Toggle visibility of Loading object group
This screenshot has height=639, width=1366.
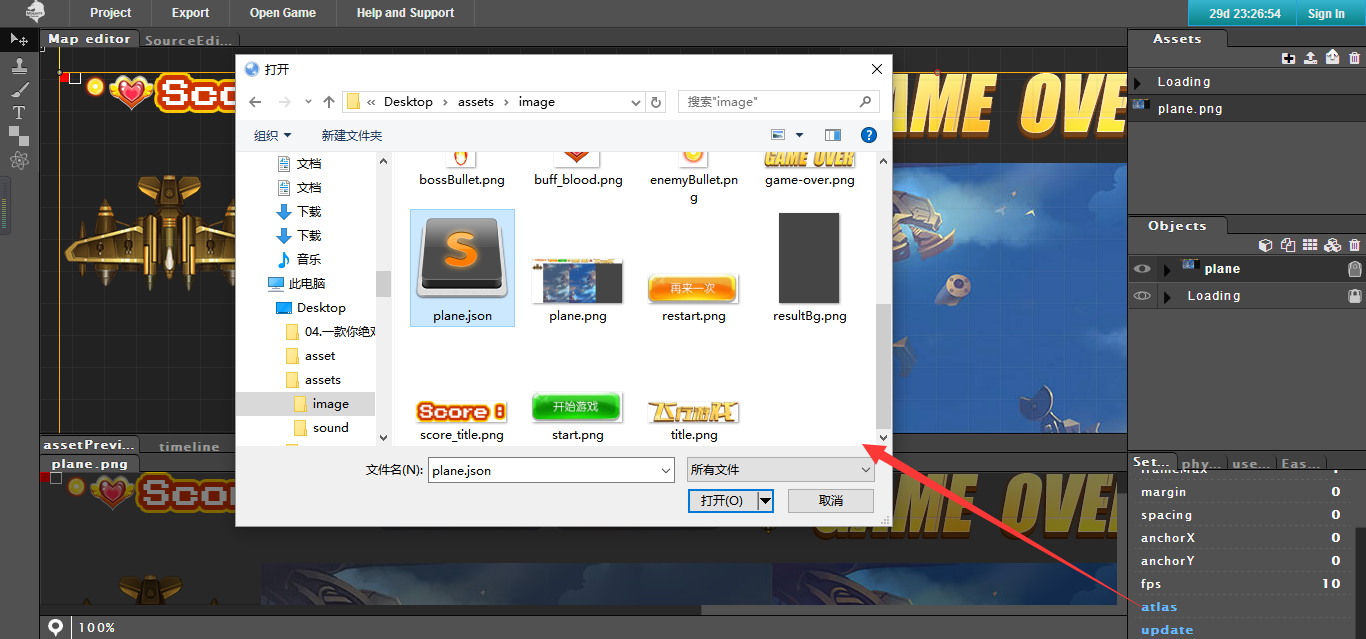1142,296
